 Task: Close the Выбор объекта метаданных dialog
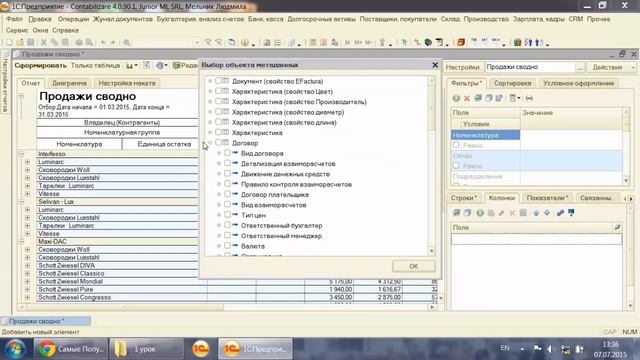435,64
